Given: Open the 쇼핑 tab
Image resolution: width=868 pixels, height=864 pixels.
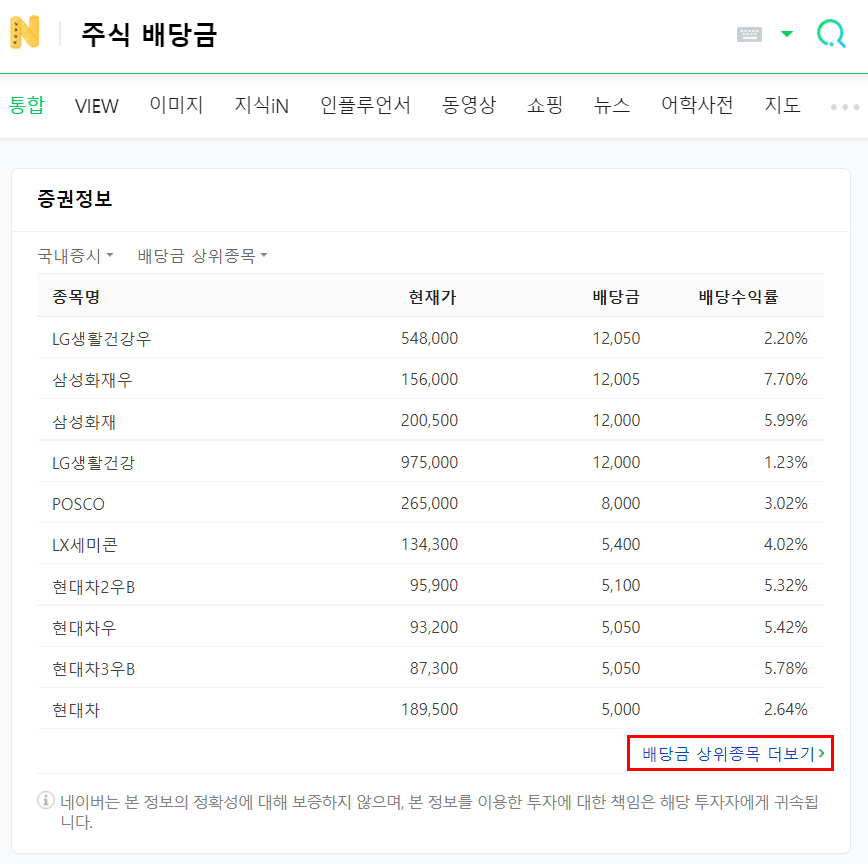Looking at the screenshot, I should (x=545, y=105).
